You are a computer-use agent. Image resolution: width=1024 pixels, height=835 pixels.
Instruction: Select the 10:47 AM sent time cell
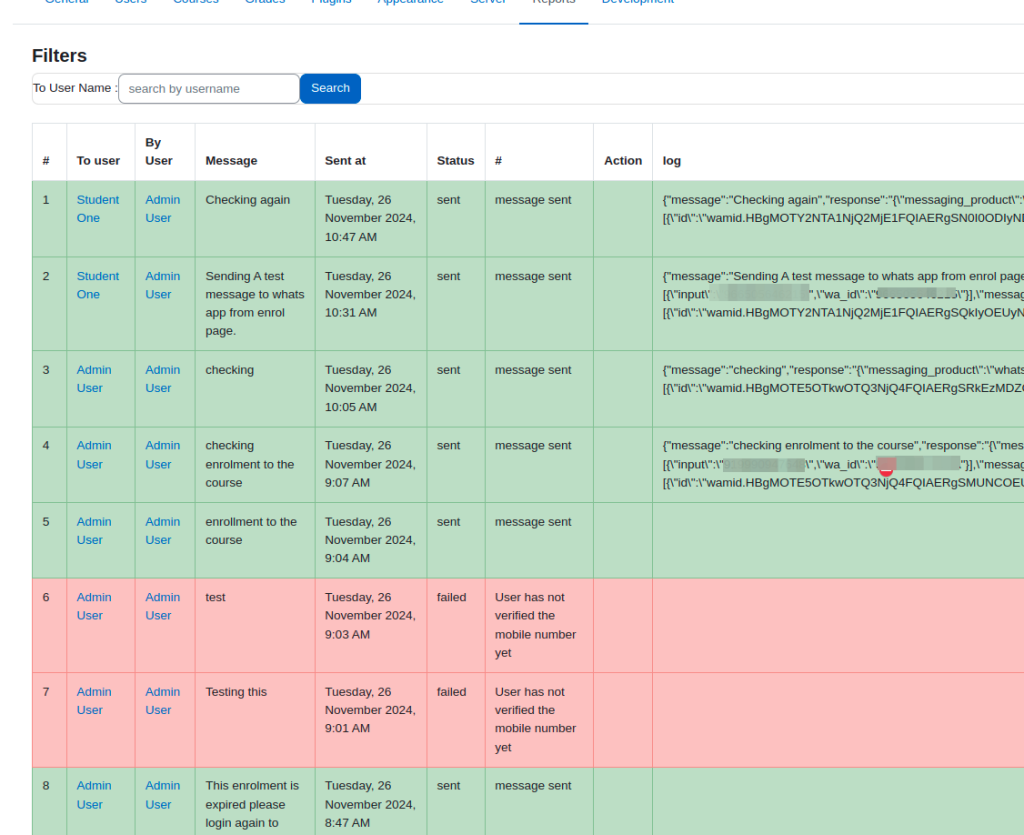[370, 219]
